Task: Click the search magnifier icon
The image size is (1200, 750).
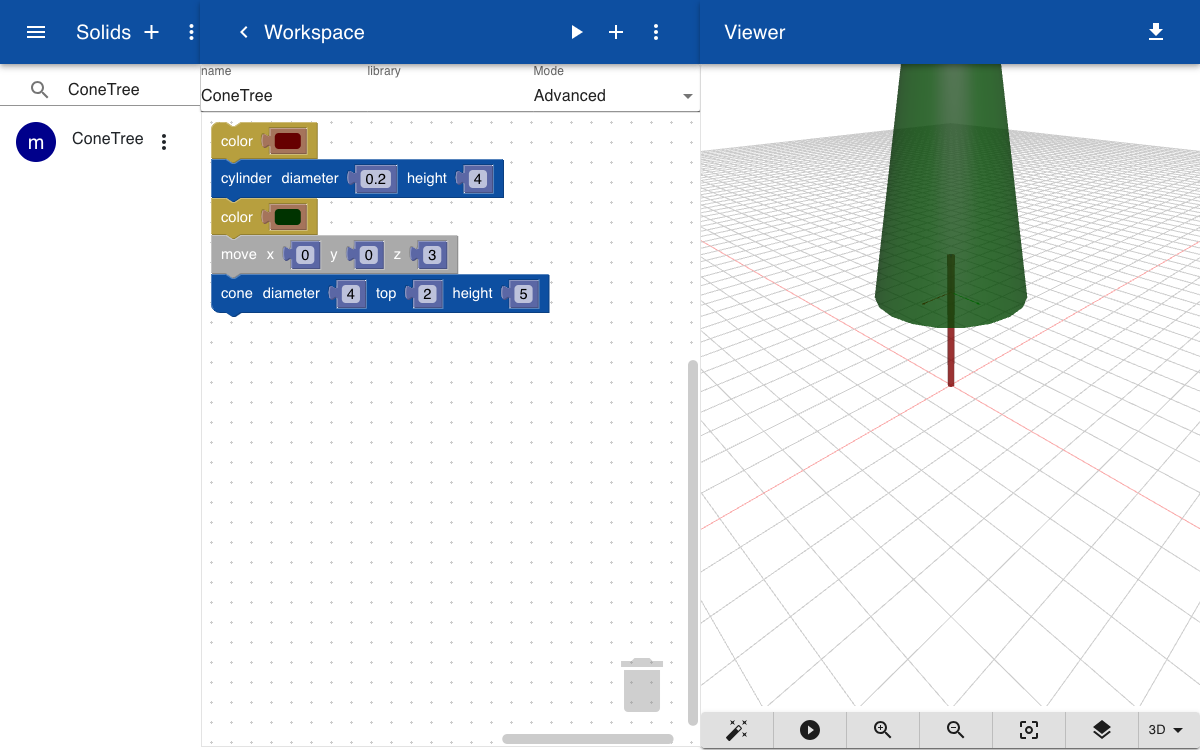Action: [x=40, y=89]
